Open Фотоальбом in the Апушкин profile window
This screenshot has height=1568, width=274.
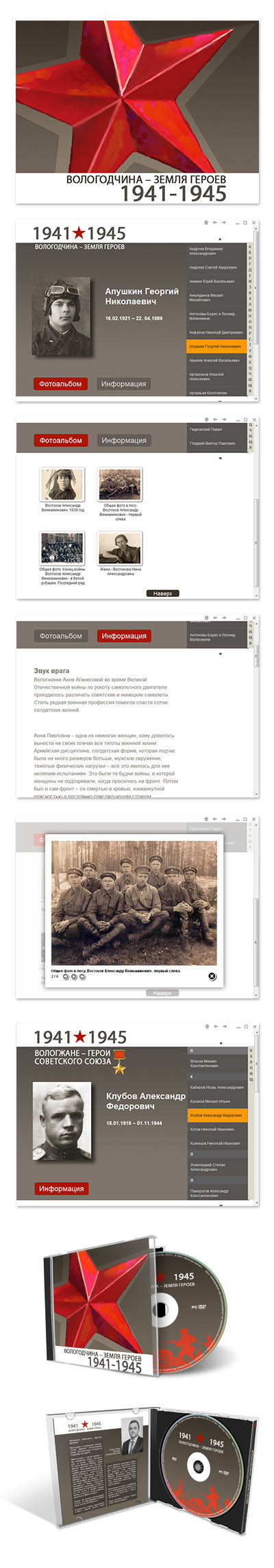(60, 384)
